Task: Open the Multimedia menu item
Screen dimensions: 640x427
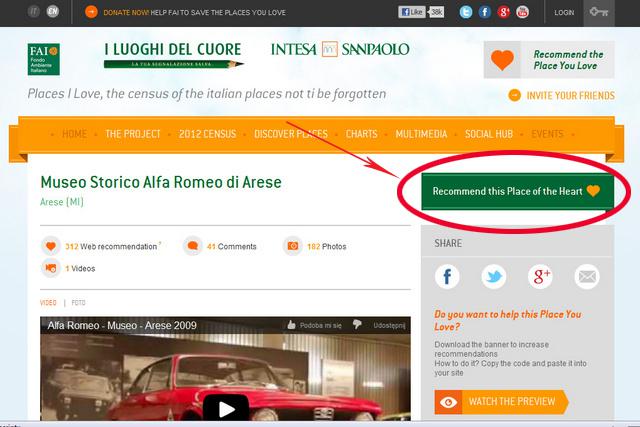Action: (x=421, y=134)
